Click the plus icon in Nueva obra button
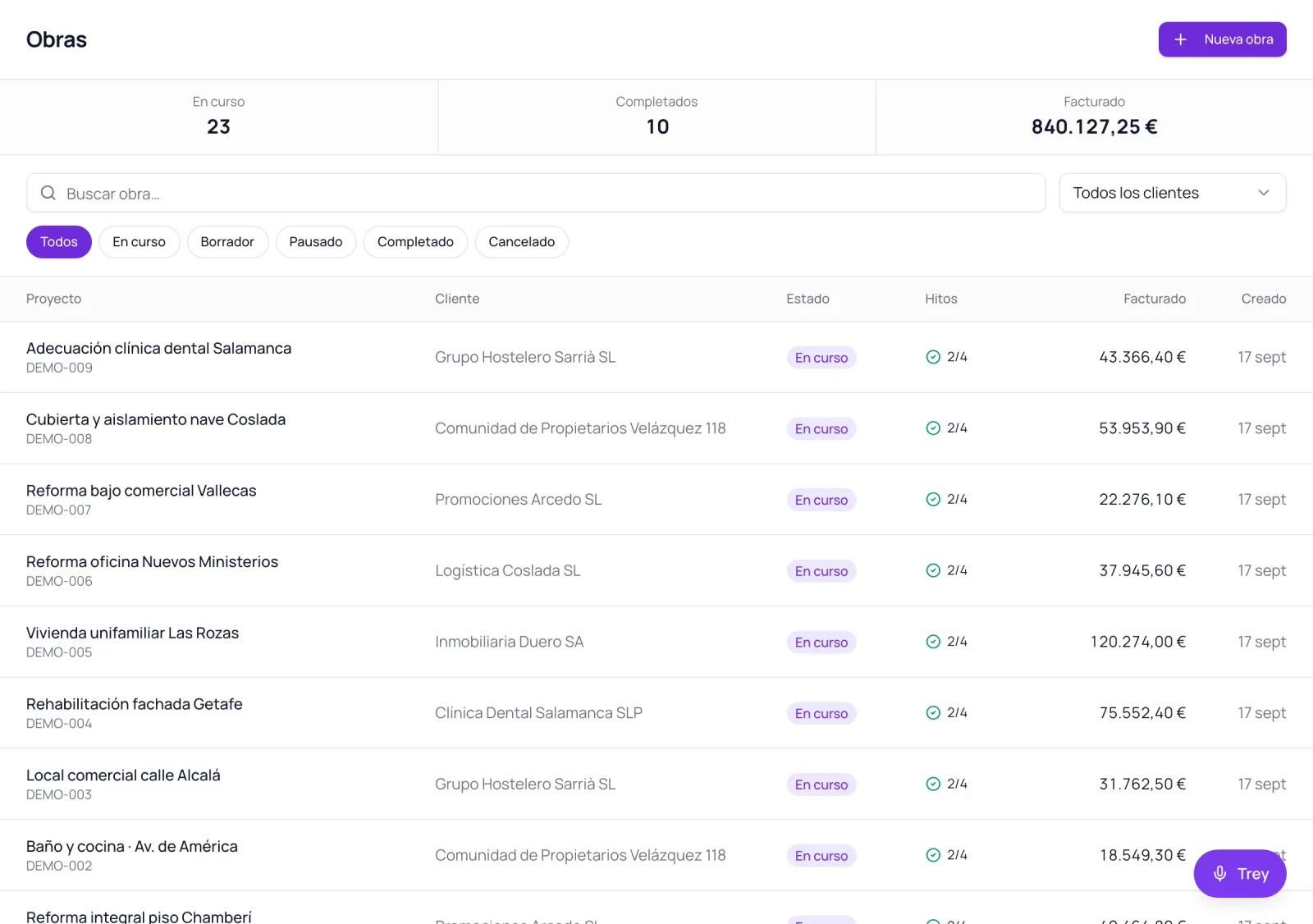 coord(1180,39)
